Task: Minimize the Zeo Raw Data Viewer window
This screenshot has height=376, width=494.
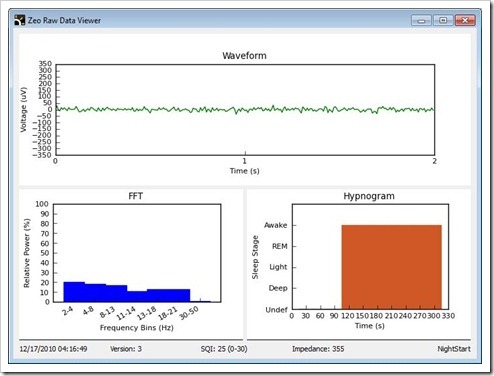Action: [421, 20]
